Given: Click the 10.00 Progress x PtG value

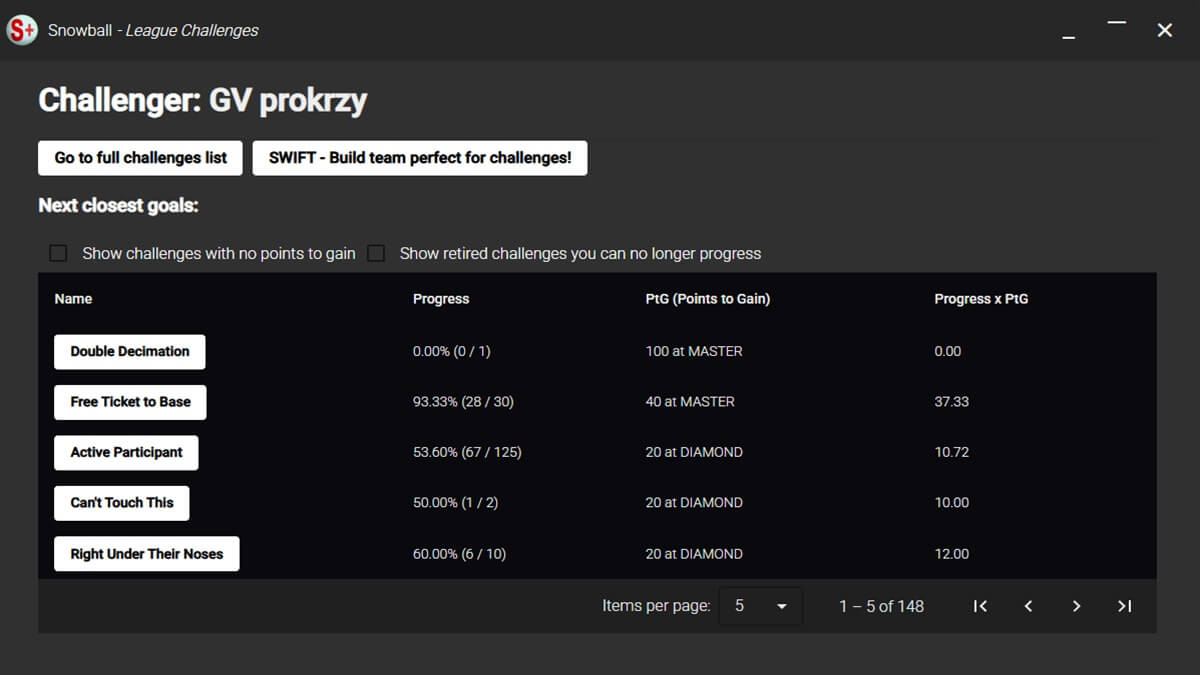Looking at the screenshot, I should [x=952, y=503].
